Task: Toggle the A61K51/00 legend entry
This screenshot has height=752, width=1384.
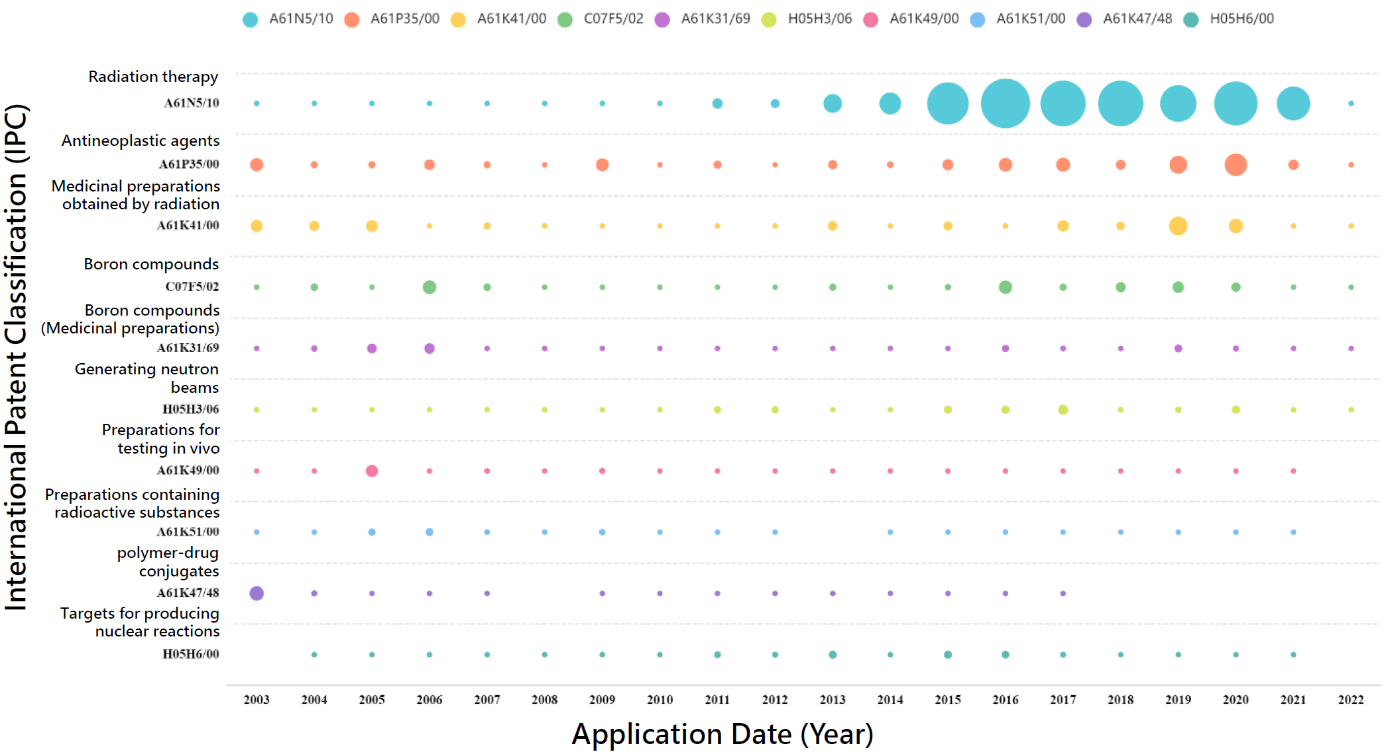Action: click(x=1030, y=19)
